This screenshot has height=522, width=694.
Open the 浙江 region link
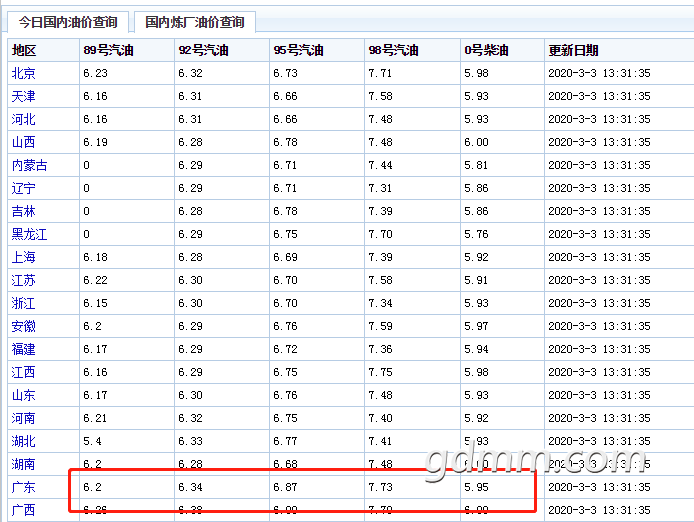[x=23, y=303]
